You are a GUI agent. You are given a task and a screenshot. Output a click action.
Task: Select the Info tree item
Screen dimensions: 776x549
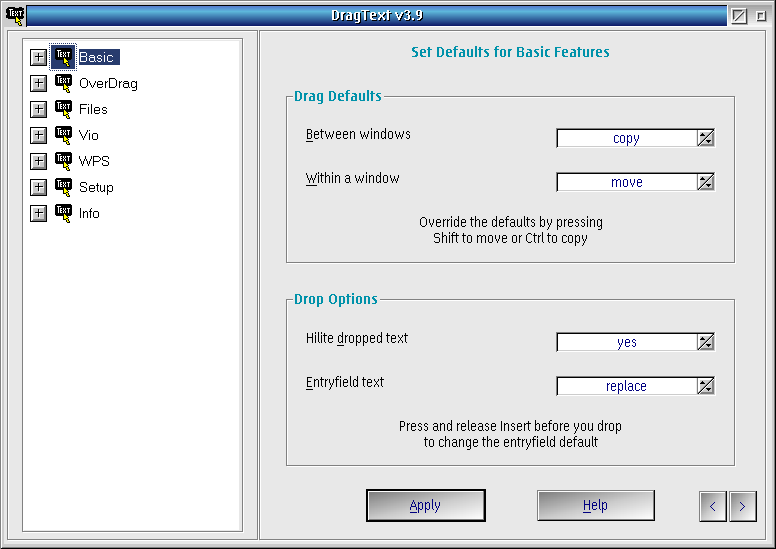coord(89,213)
